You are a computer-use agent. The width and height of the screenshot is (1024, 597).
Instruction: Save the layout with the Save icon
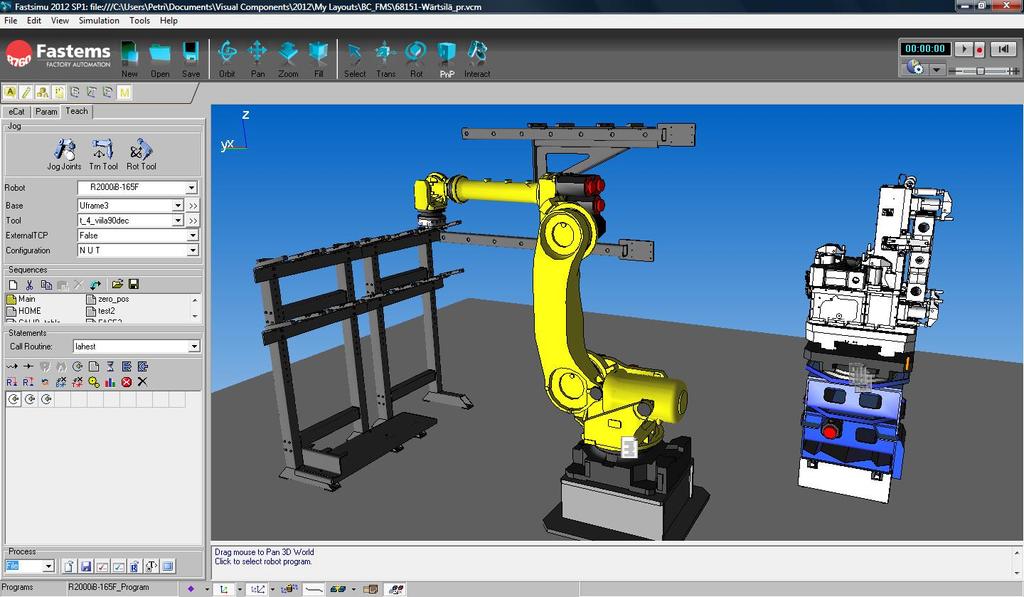pos(191,58)
